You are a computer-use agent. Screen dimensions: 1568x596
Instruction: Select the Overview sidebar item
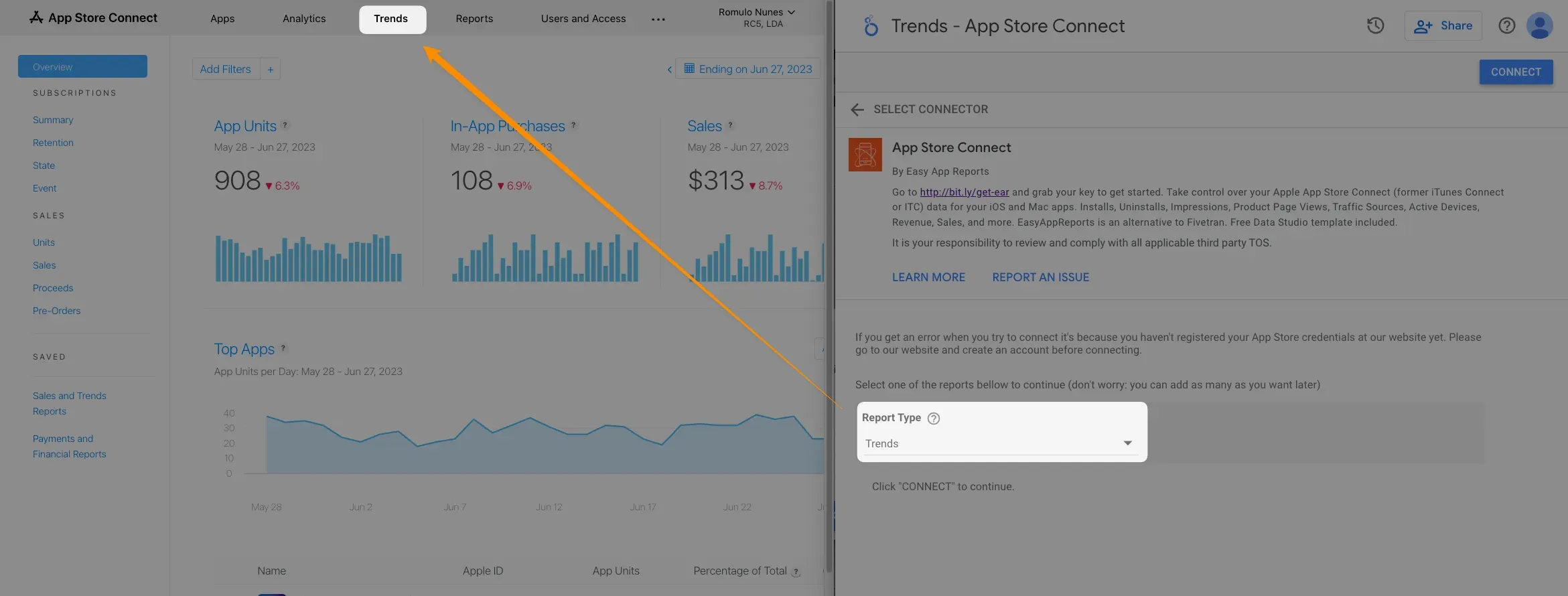pos(82,66)
